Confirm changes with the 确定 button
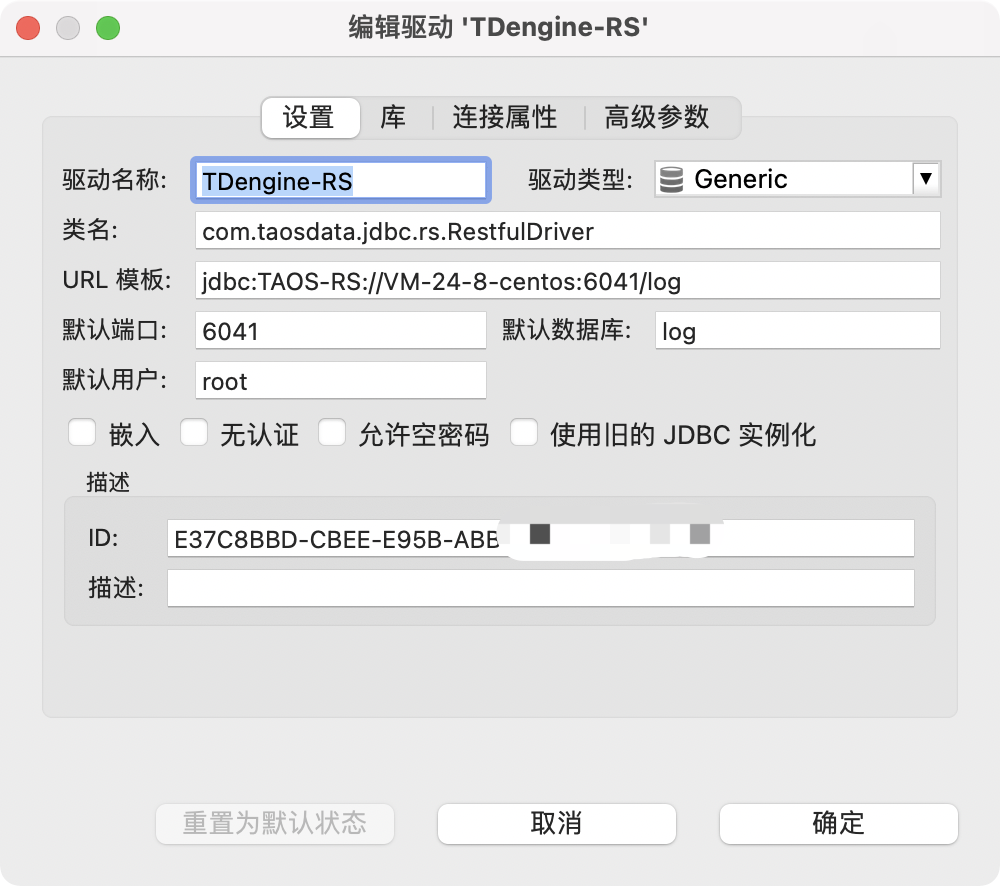Screen dimensions: 1000x886 click(838, 823)
